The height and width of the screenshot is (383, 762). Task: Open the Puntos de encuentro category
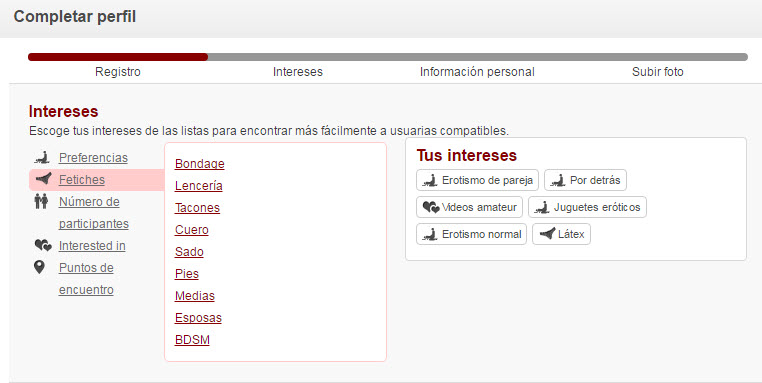[86, 279]
